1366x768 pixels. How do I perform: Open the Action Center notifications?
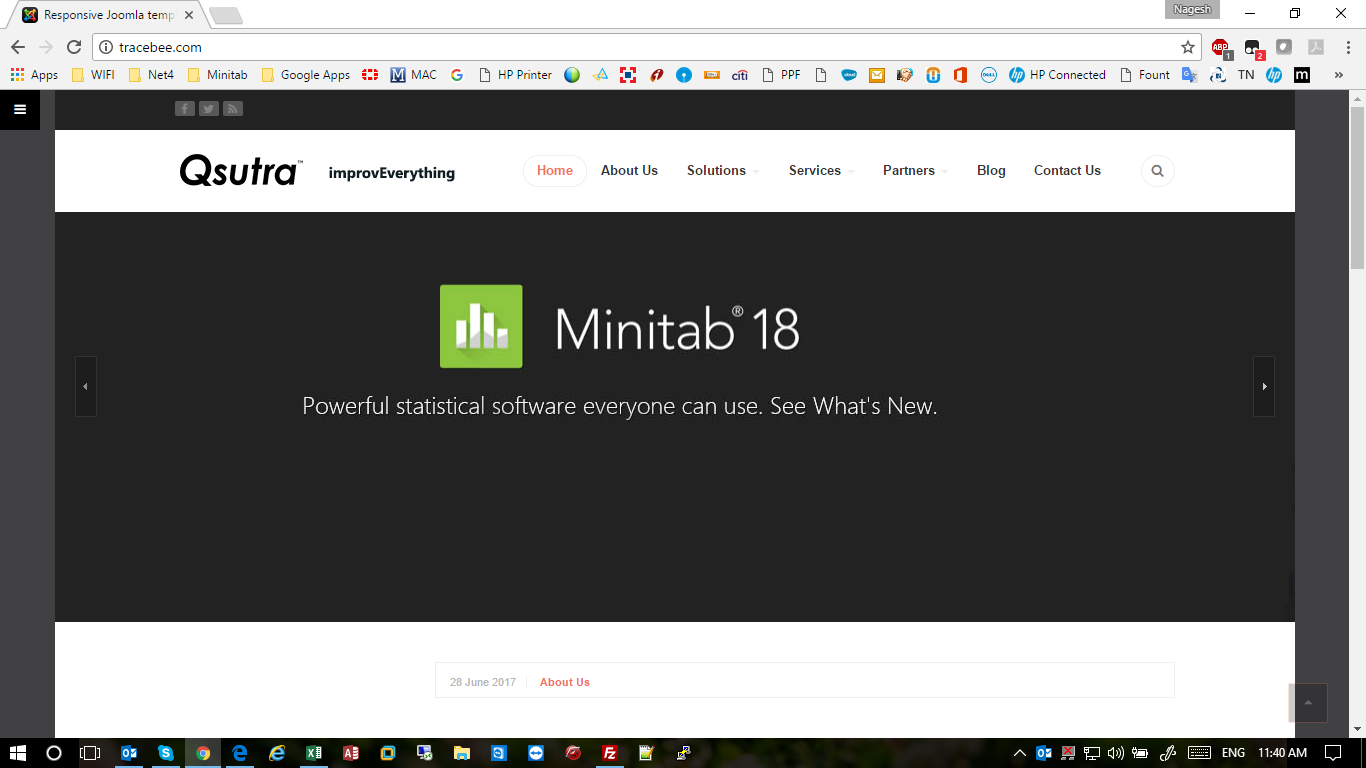[1333, 753]
